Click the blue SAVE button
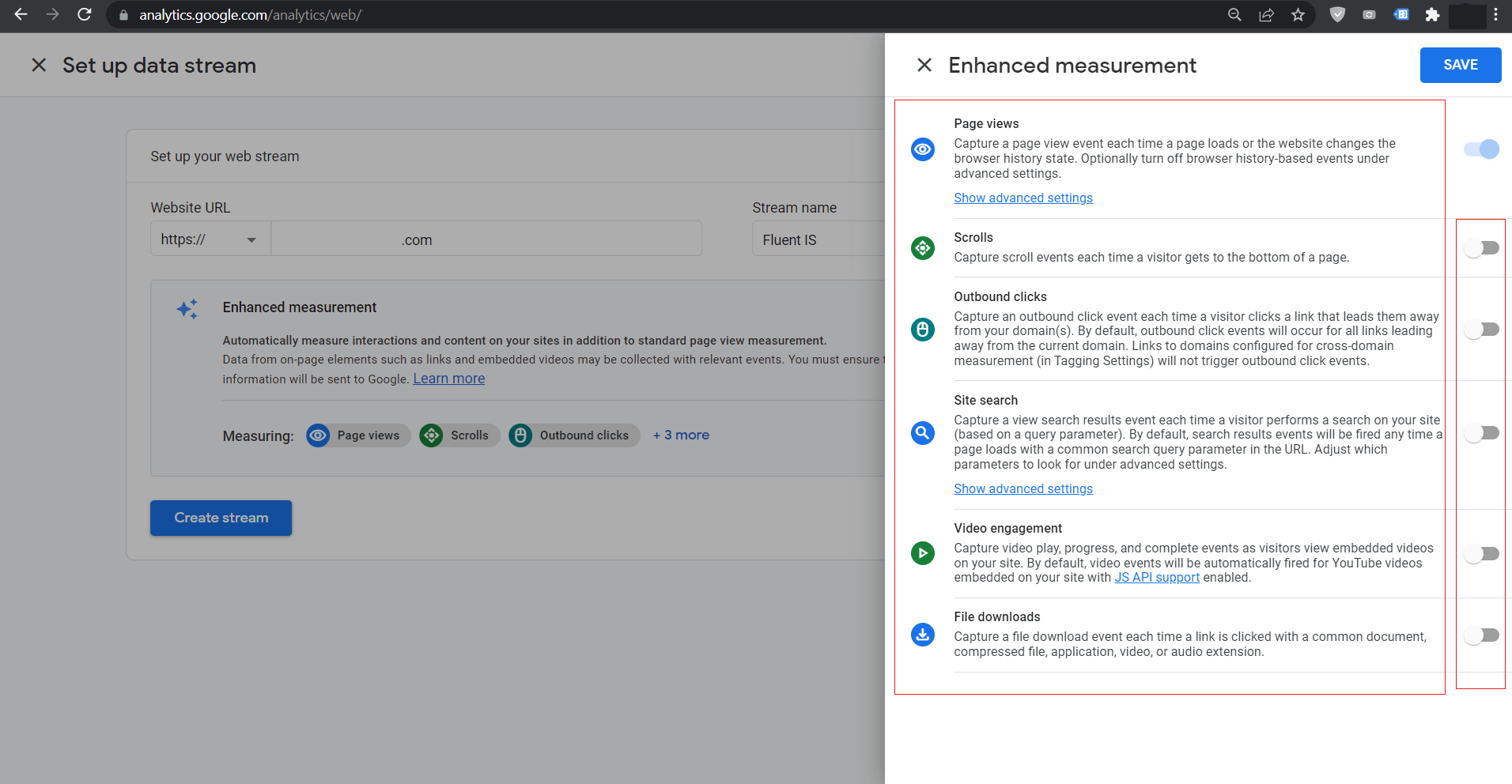The width and height of the screenshot is (1512, 784). pos(1460,65)
